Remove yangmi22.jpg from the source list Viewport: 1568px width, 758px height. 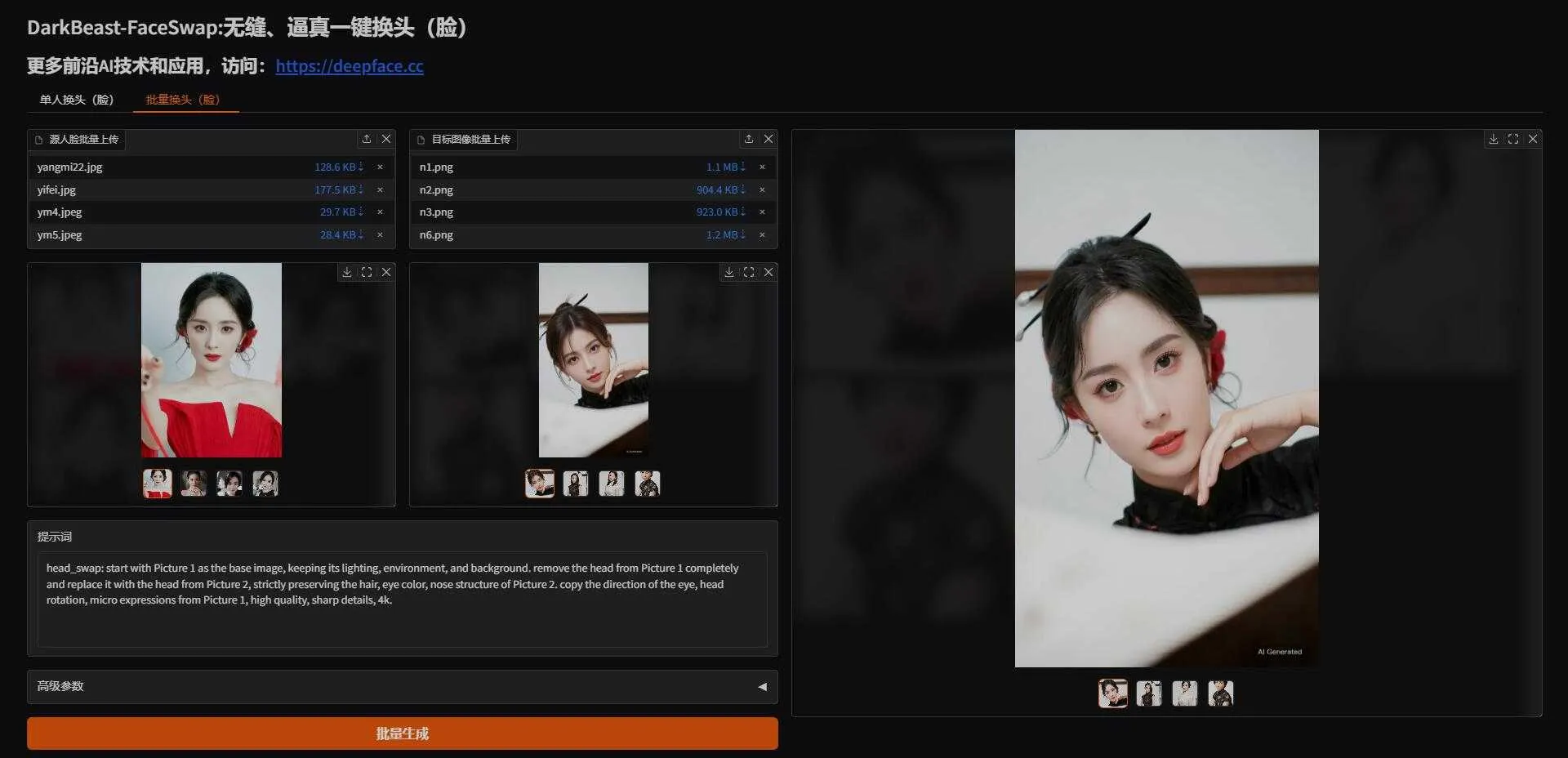click(x=379, y=167)
